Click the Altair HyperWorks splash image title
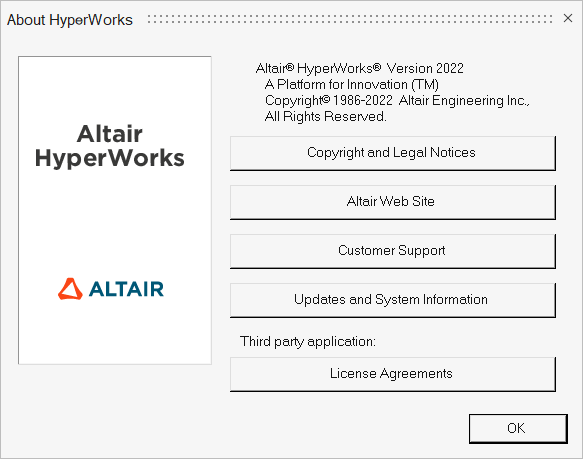Screen dimensions: 583x459 coord(110,146)
